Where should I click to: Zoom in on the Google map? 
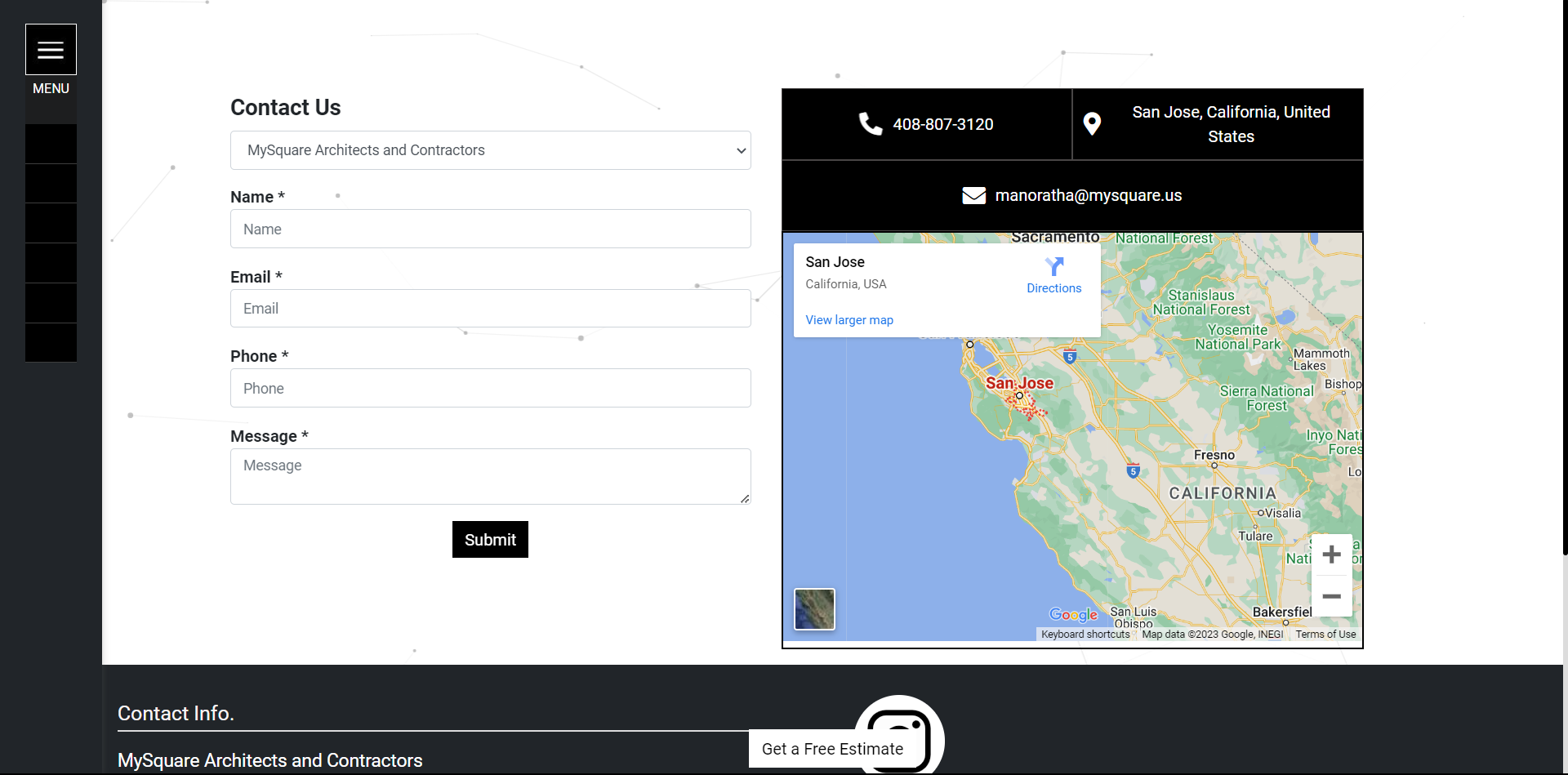point(1331,555)
